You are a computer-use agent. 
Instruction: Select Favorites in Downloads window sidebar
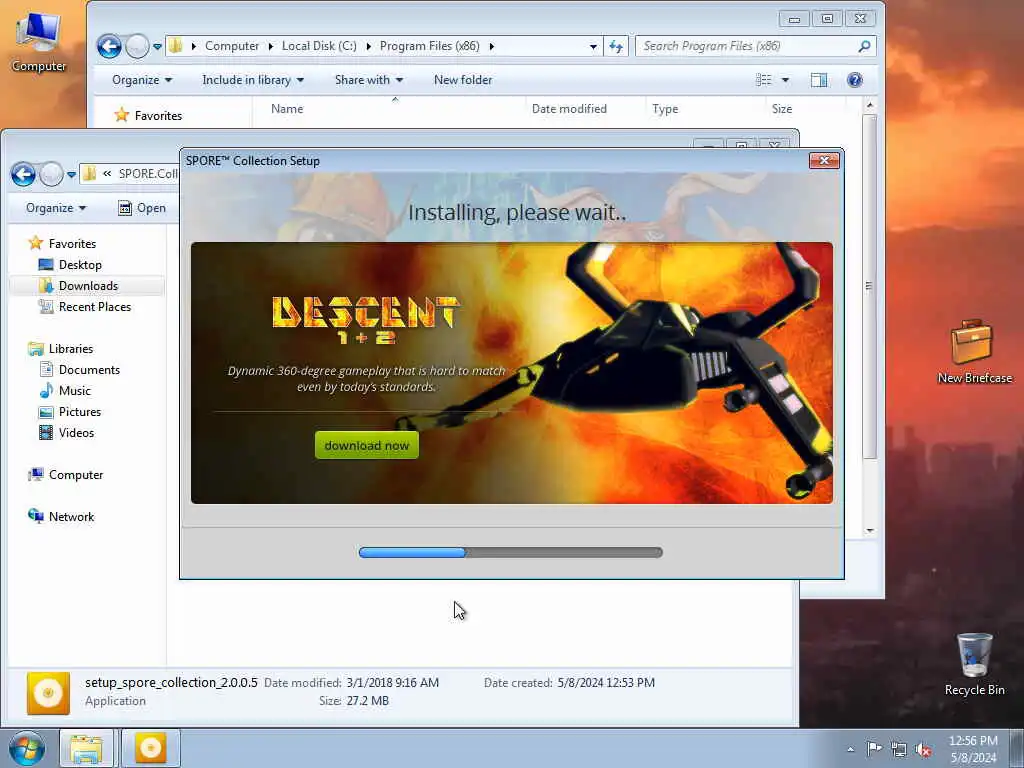72,244
